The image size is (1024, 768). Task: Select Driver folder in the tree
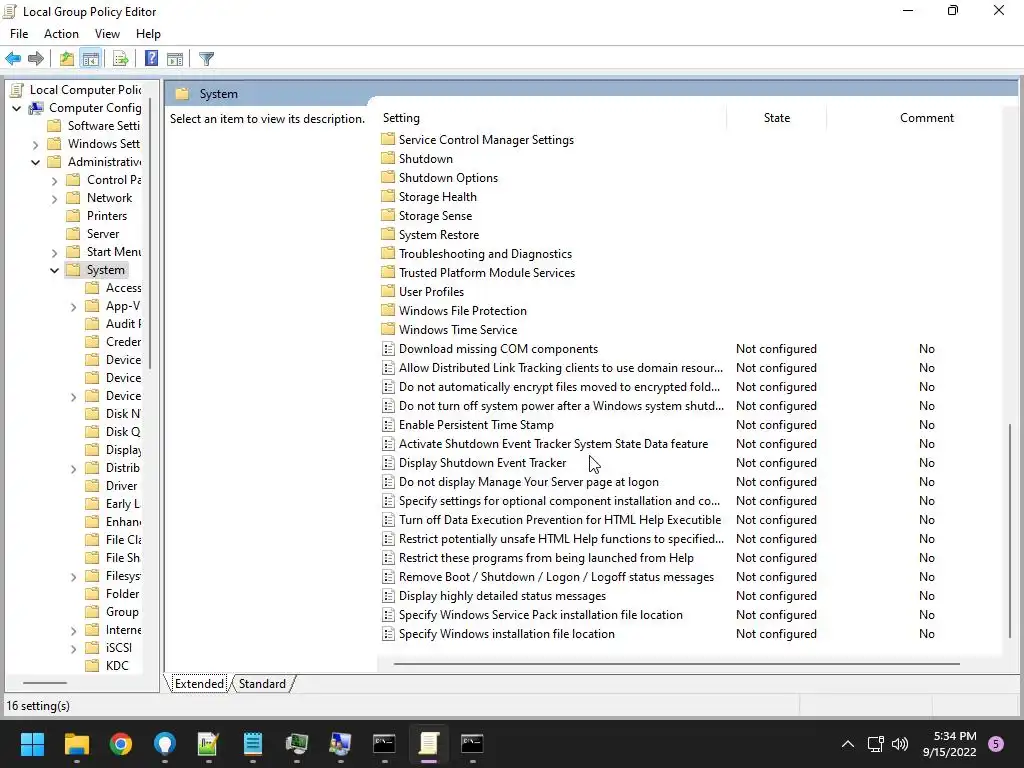[121, 486]
